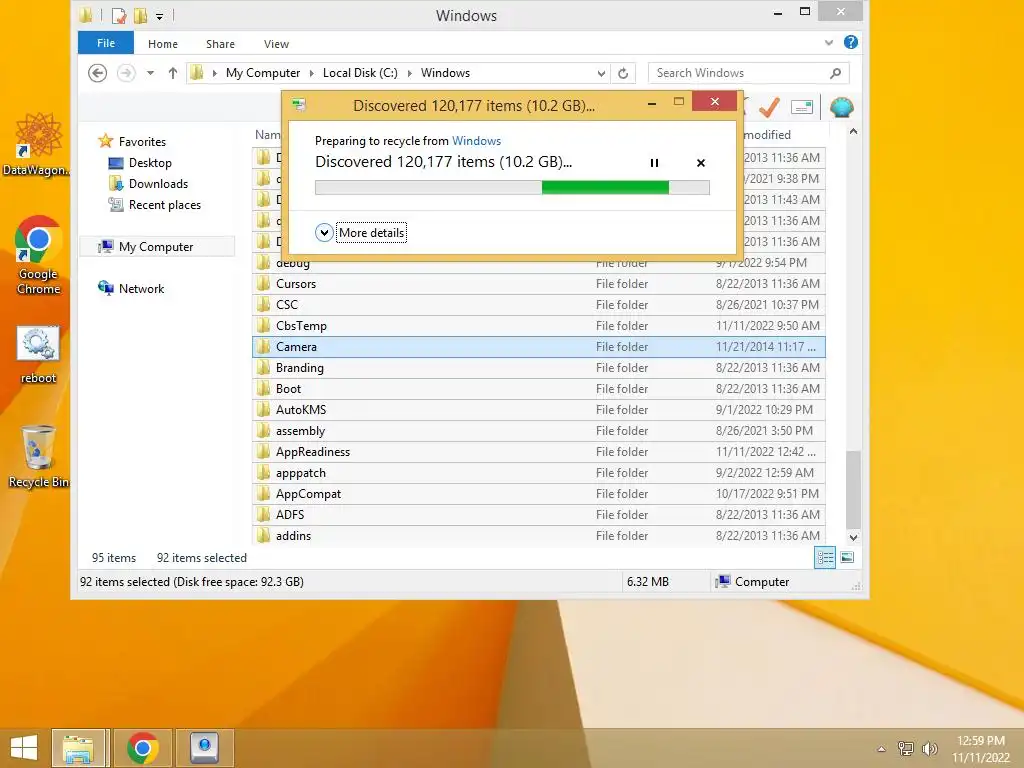
Task: Switch to the Share tab
Action: (x=220, y=44)
